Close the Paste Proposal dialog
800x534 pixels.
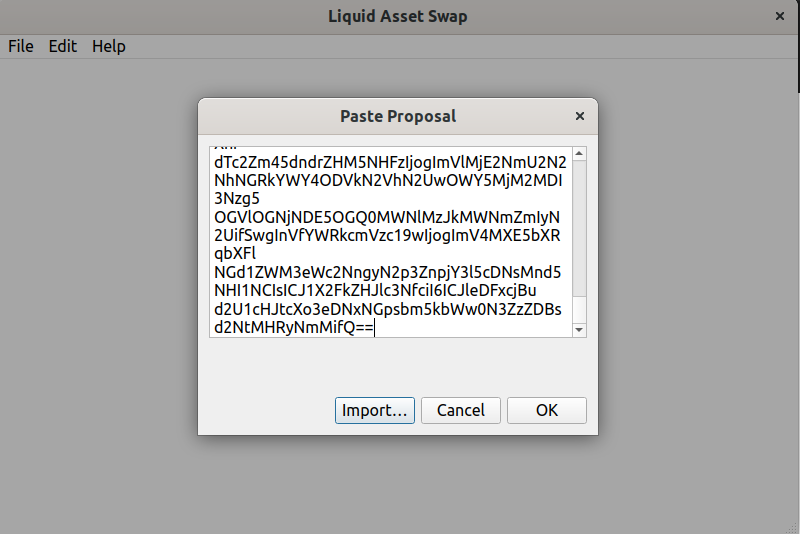click(x=579, y=116)
